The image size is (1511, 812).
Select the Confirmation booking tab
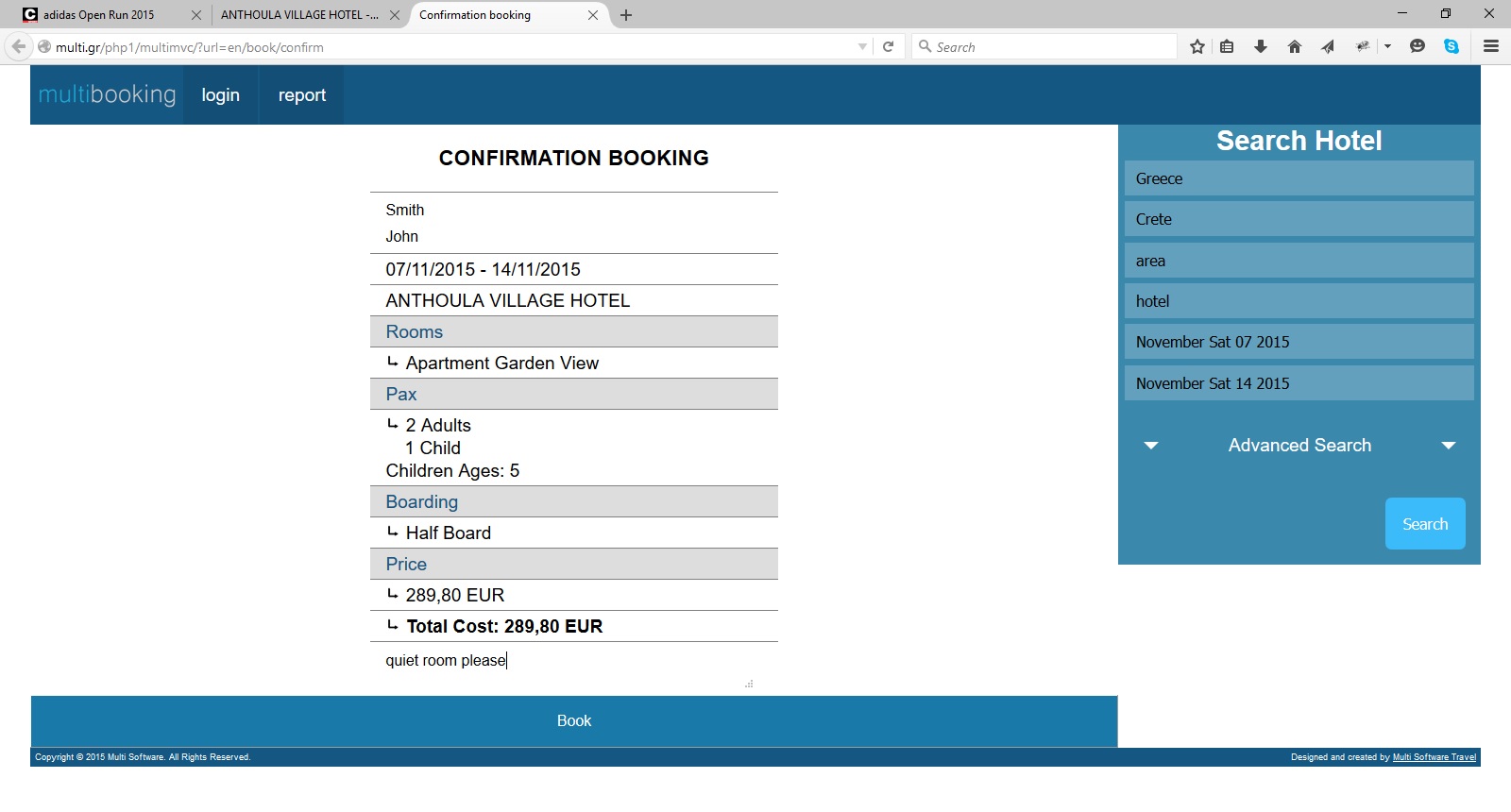click(475, 15)
